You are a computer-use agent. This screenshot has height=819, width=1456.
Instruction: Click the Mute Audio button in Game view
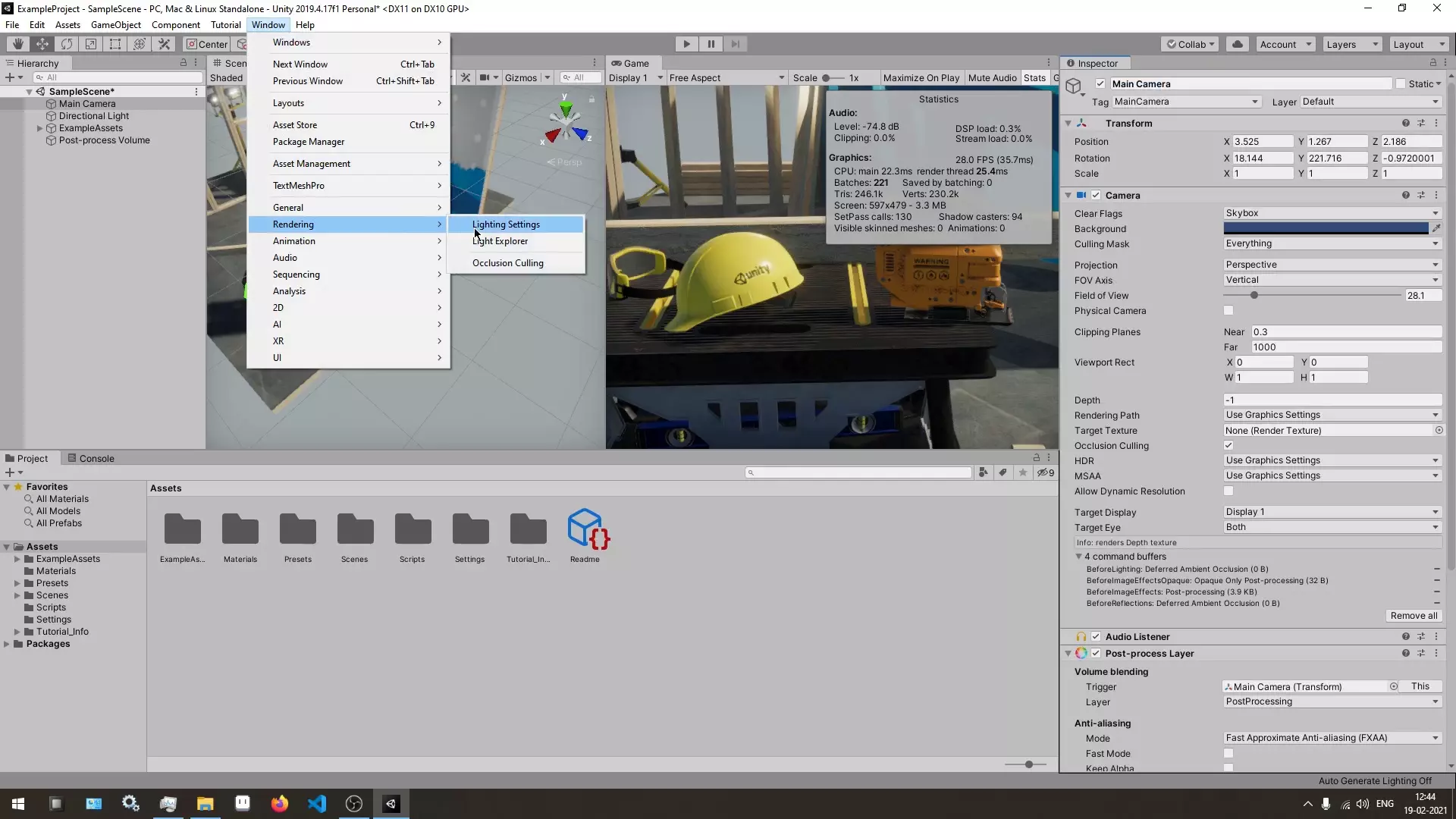coord(992,78)
